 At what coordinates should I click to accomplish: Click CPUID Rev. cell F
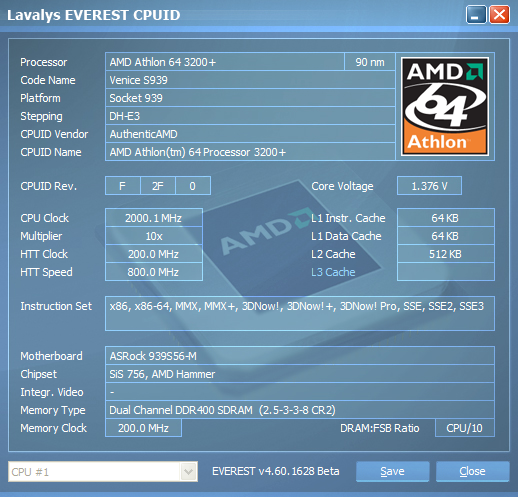click(123, 186)
